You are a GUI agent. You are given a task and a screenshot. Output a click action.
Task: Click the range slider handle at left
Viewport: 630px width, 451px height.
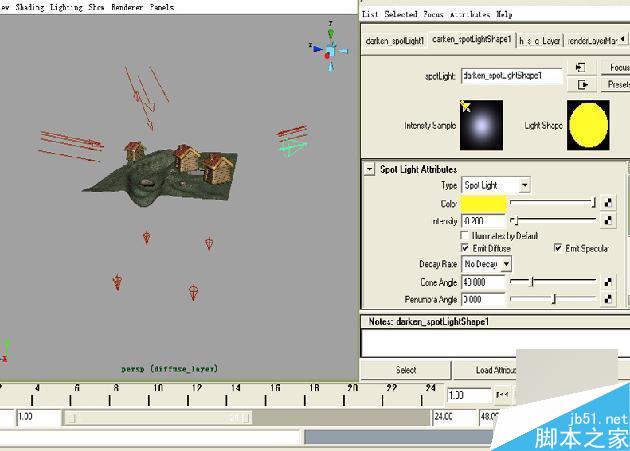(x=72, y=418)
